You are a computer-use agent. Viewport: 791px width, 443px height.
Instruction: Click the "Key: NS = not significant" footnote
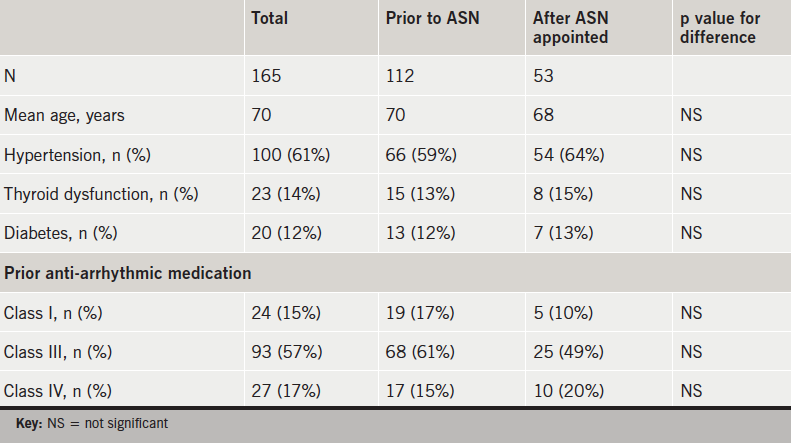90,425
